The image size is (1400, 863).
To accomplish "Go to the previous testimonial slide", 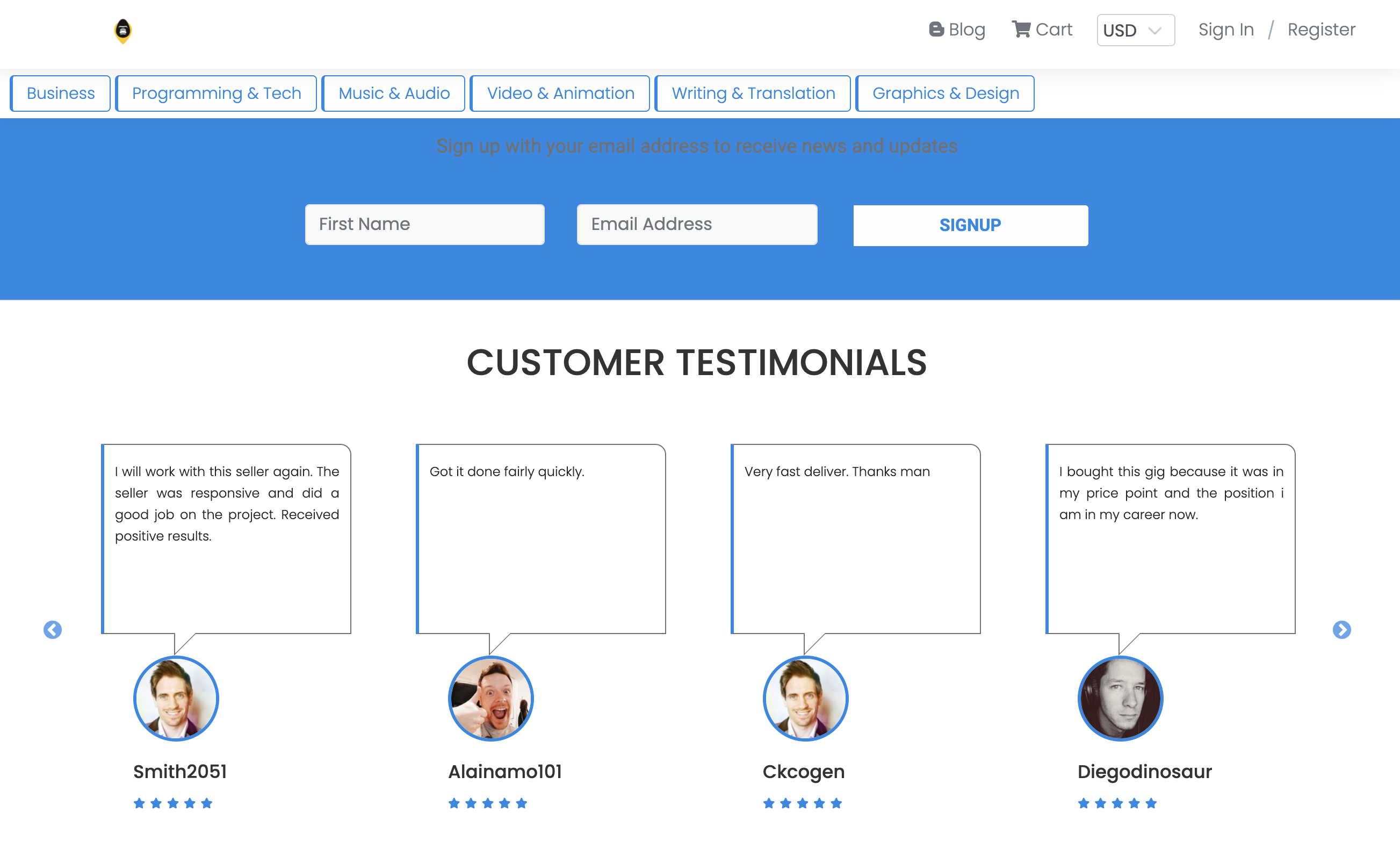I will point(53,630).
